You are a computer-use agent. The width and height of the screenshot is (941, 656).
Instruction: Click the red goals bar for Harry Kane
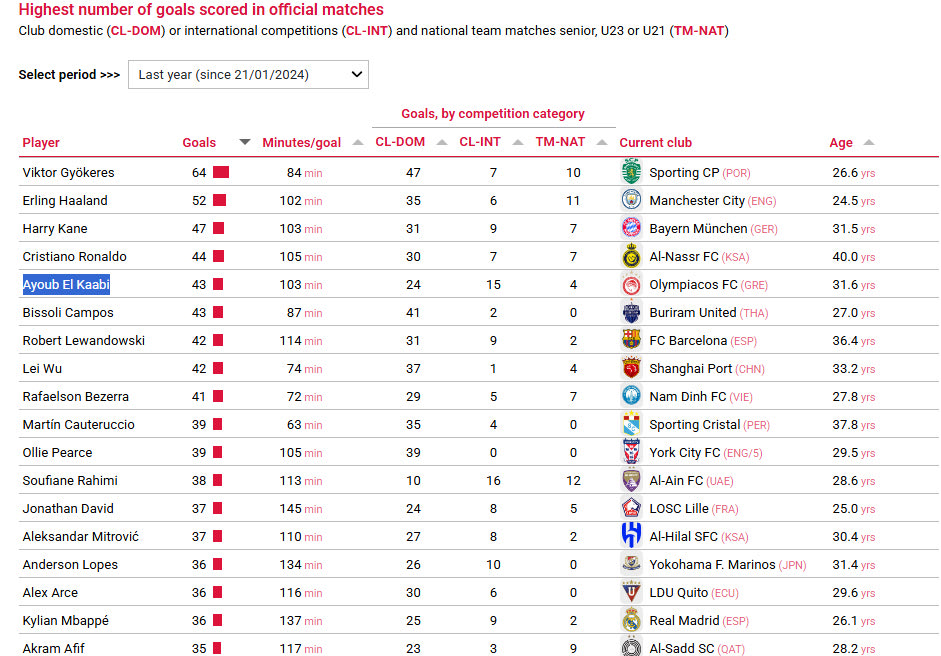tap(218, 229)
